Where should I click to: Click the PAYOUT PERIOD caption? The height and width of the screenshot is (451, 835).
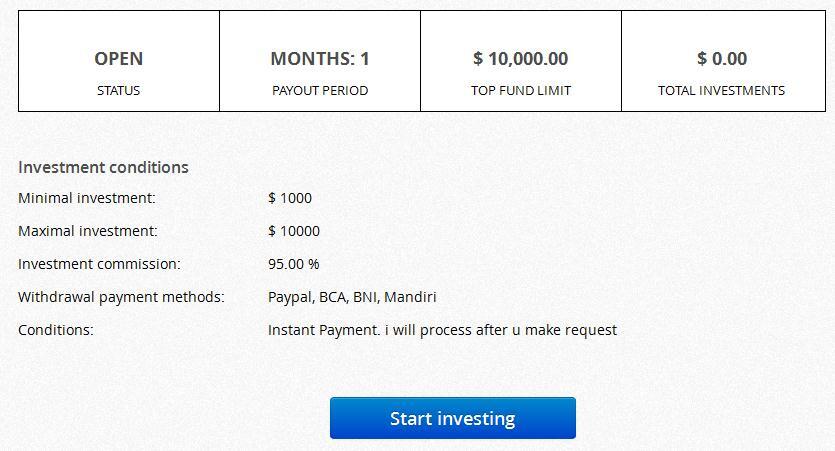320,90
